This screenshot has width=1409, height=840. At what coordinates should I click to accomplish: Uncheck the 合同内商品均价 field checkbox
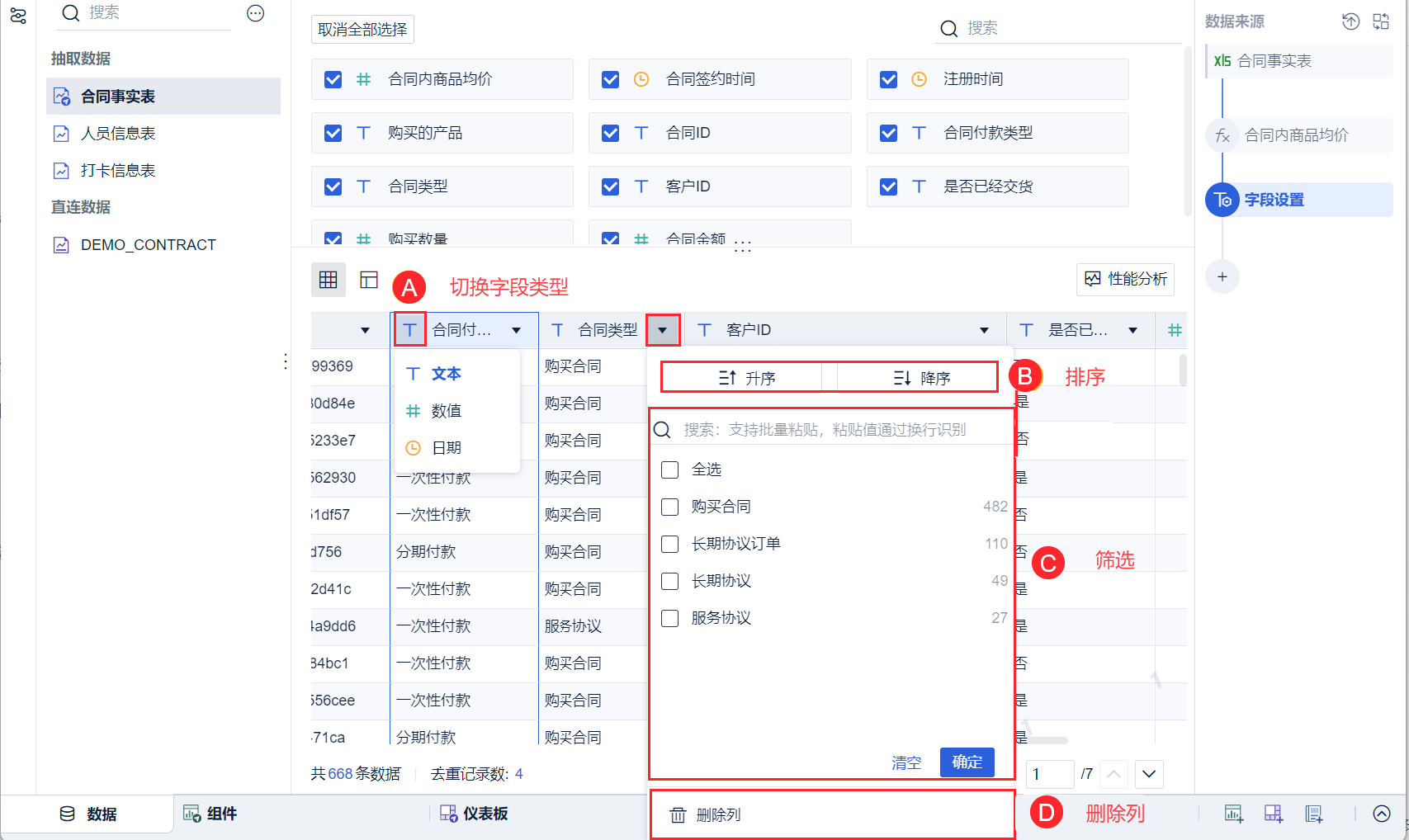click(333, 79)
